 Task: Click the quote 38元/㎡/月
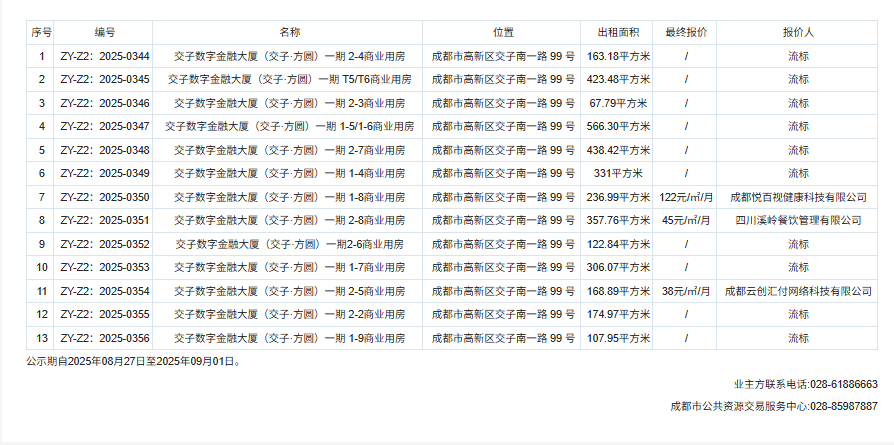pos(686,291)
